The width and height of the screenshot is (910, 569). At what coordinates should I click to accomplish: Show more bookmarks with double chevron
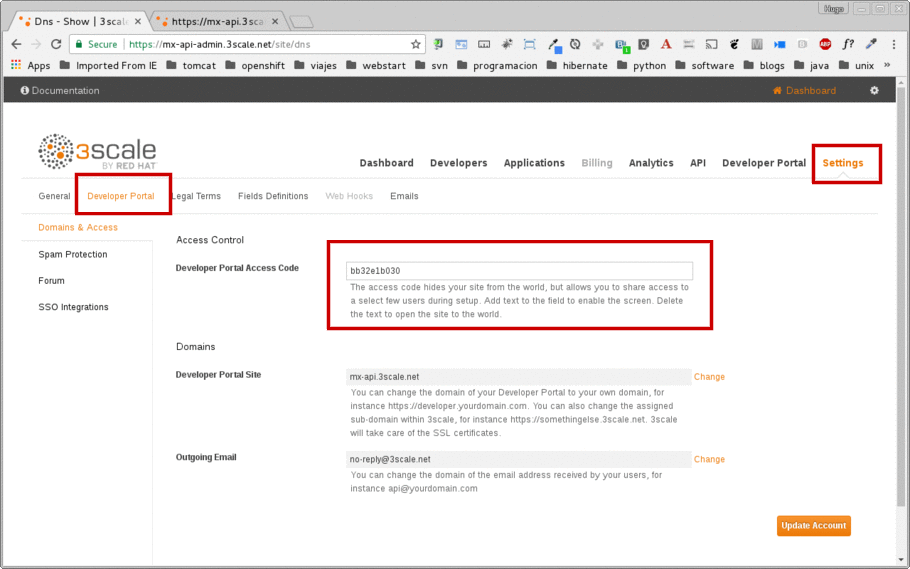pos(887,65)
